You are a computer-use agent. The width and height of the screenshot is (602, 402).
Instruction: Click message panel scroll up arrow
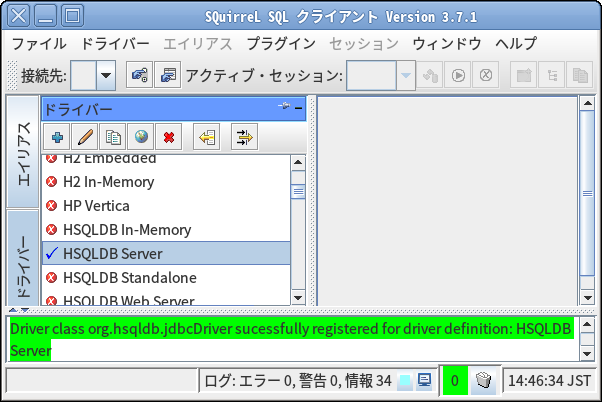pyautogui.click(x=587, y=325)
